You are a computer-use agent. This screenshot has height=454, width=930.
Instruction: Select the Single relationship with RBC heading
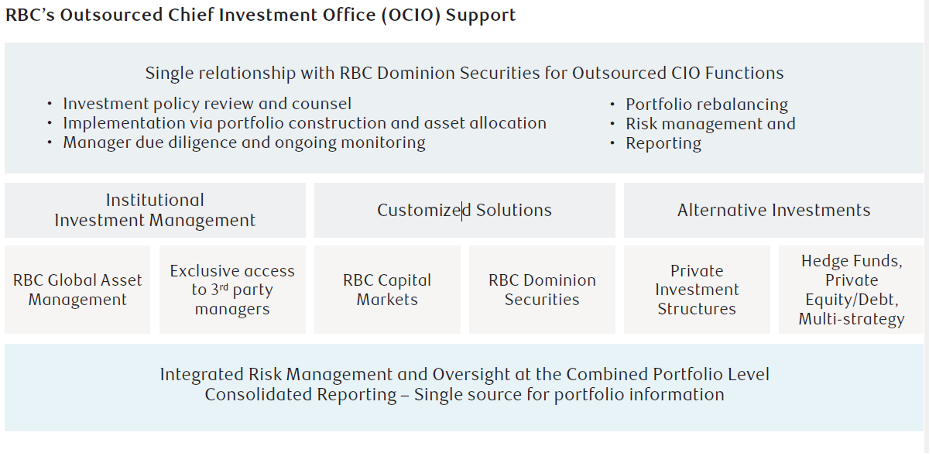(x=464, y=73)
